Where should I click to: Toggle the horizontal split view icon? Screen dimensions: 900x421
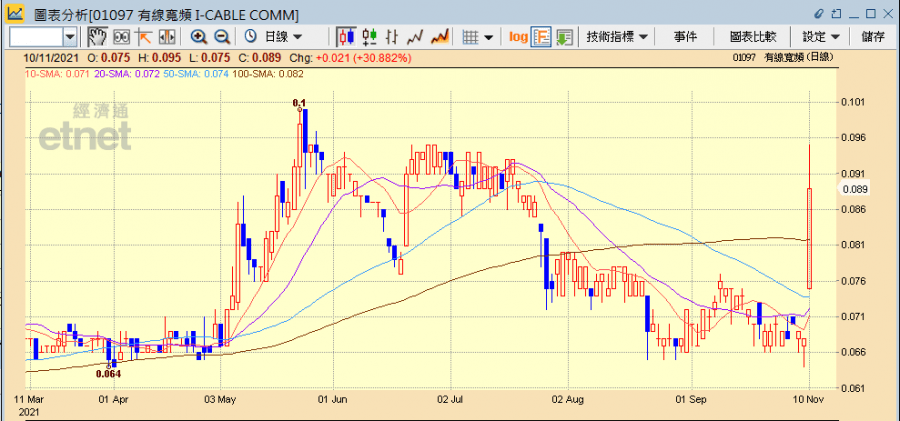pyautogui.click(x=165, y=37)
